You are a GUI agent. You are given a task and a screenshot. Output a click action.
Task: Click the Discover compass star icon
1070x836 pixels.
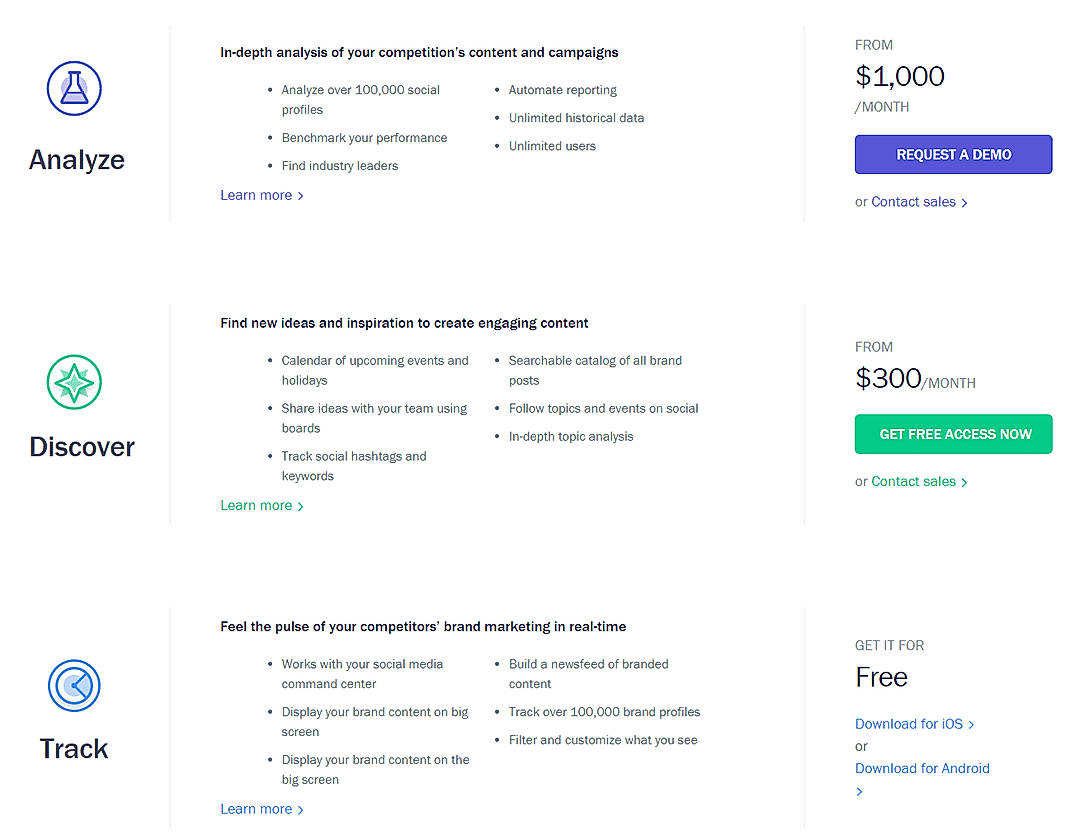tap(75, 381)
